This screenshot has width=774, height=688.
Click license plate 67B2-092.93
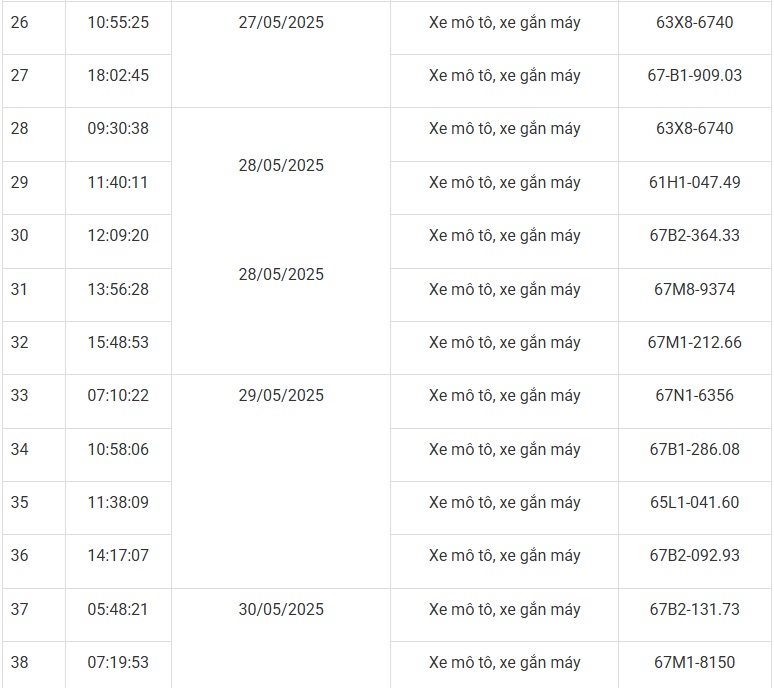tap(694, 555)
